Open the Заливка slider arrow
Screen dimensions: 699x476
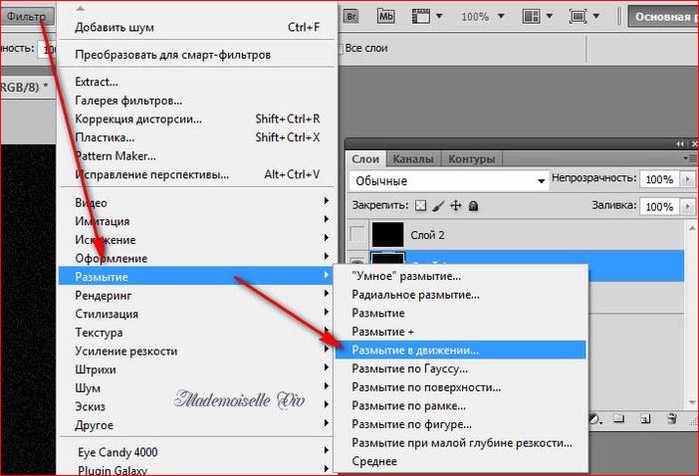click(687, 206)
